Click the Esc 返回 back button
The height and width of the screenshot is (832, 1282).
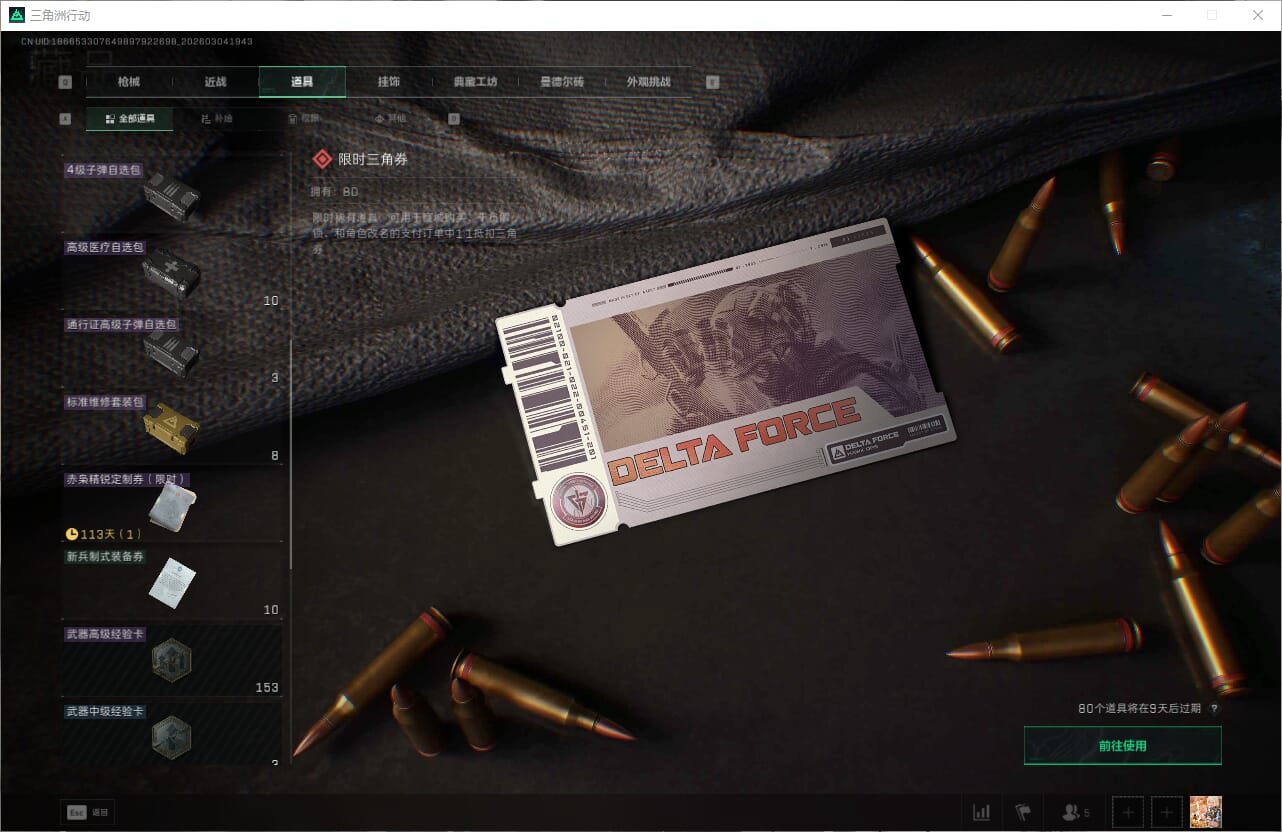pyautogui.click(x=87, y=812)
